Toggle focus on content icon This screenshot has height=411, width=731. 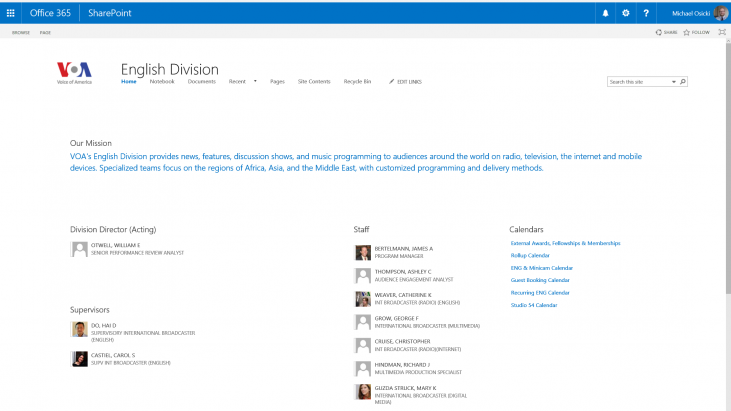722,32
